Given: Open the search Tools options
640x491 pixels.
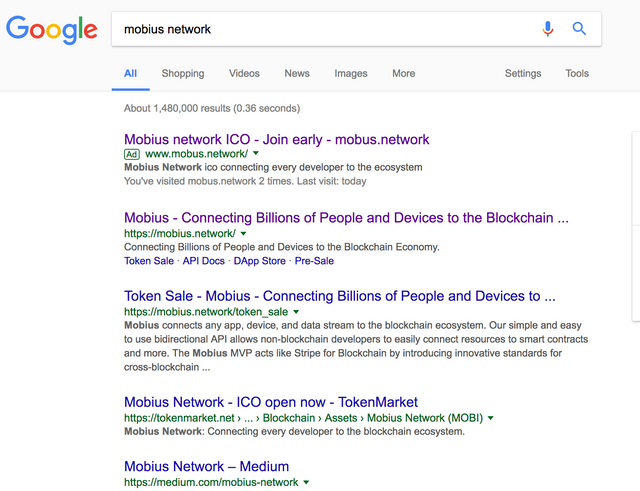Looking at the screenshot, I should (577, 73).
